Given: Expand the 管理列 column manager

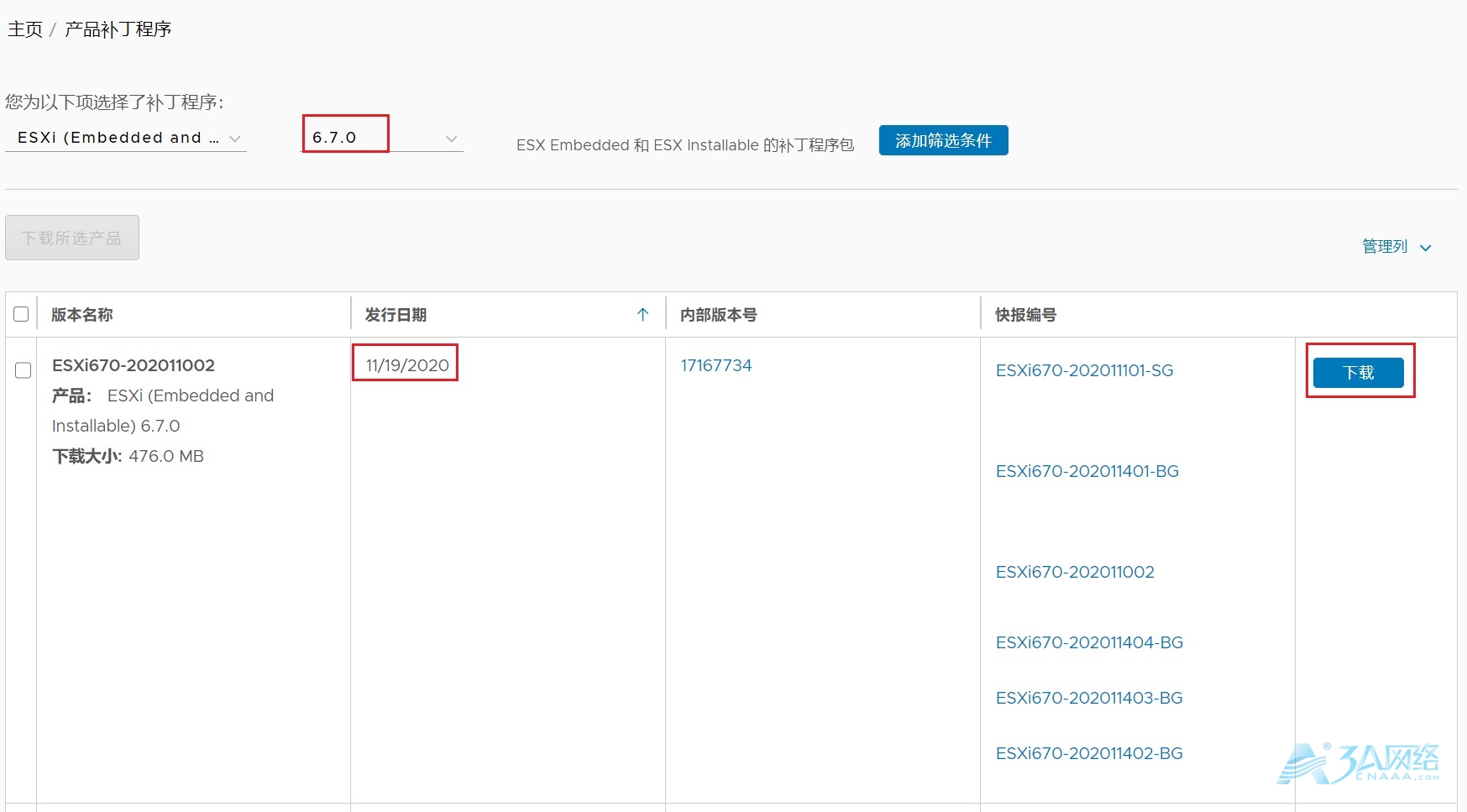Looking at the screenshot, I should coord(1396,247).
